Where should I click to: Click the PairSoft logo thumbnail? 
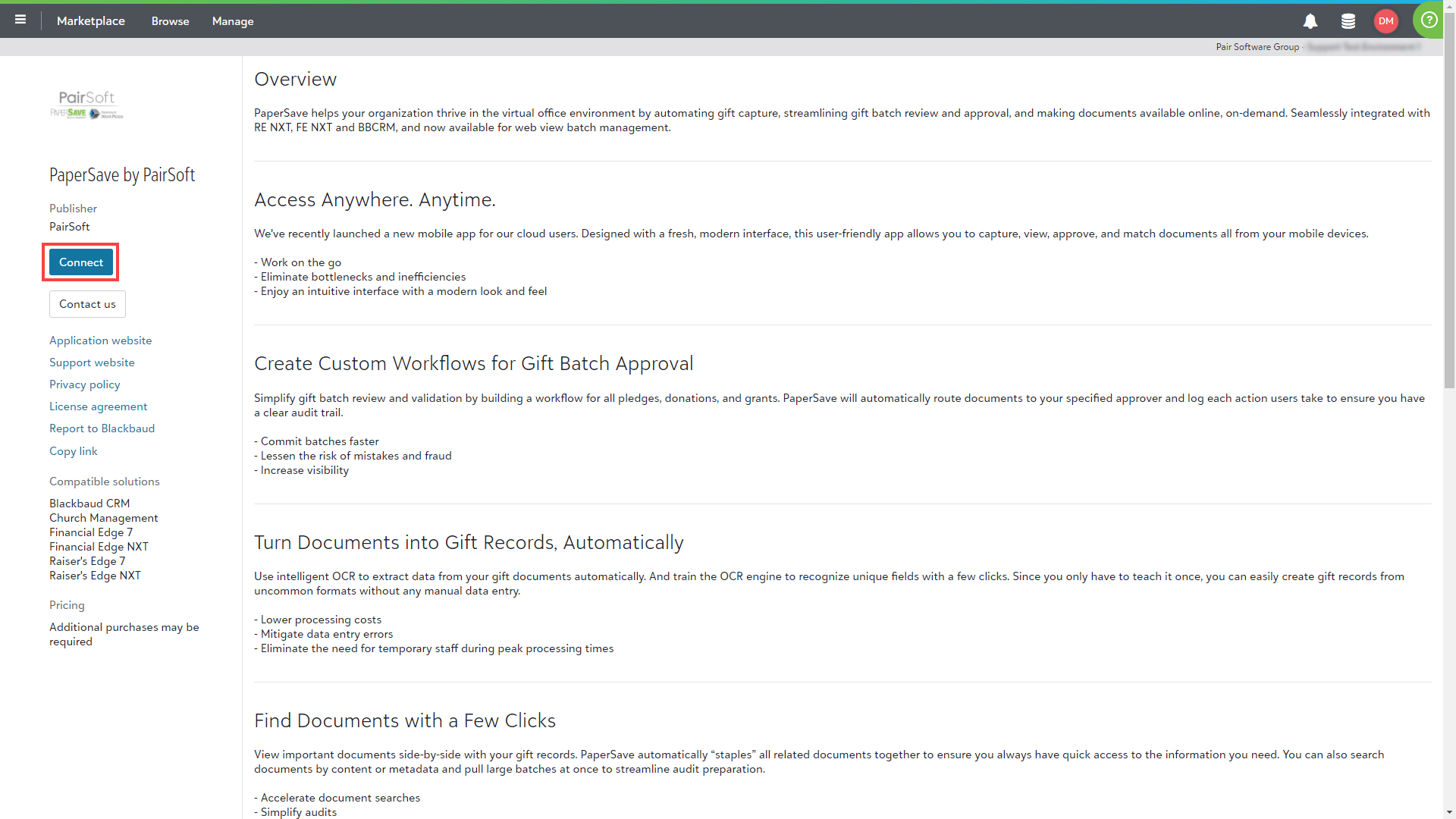tap(86, 105)
